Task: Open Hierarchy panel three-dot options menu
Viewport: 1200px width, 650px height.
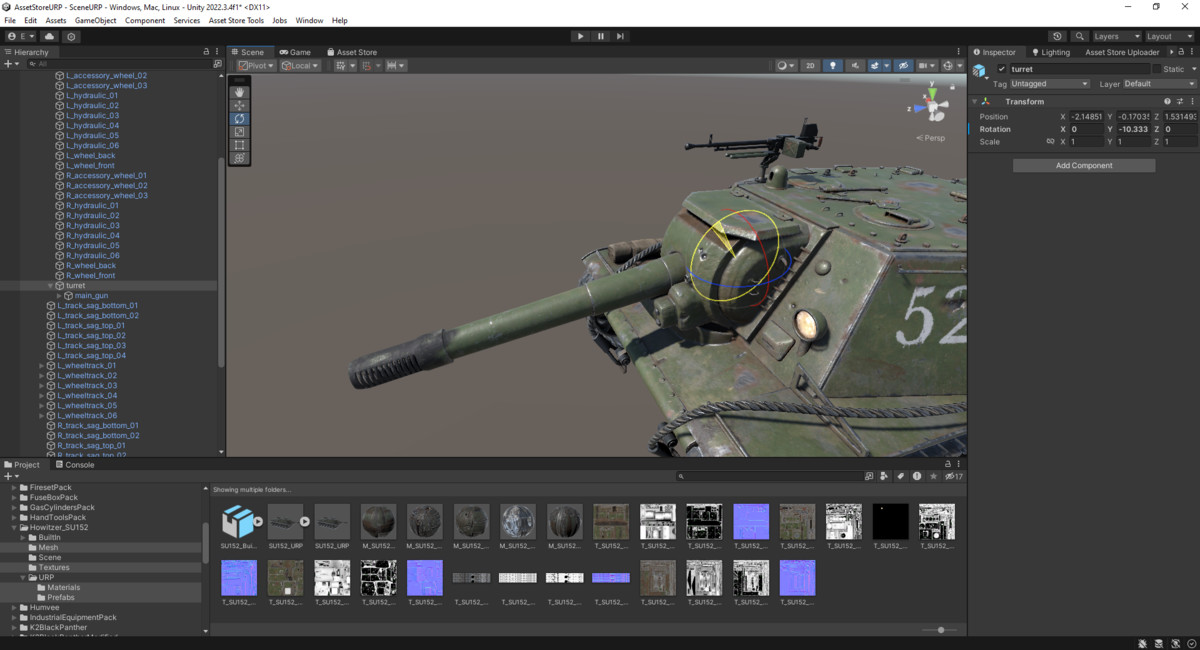Action: [x=218, y=51]
